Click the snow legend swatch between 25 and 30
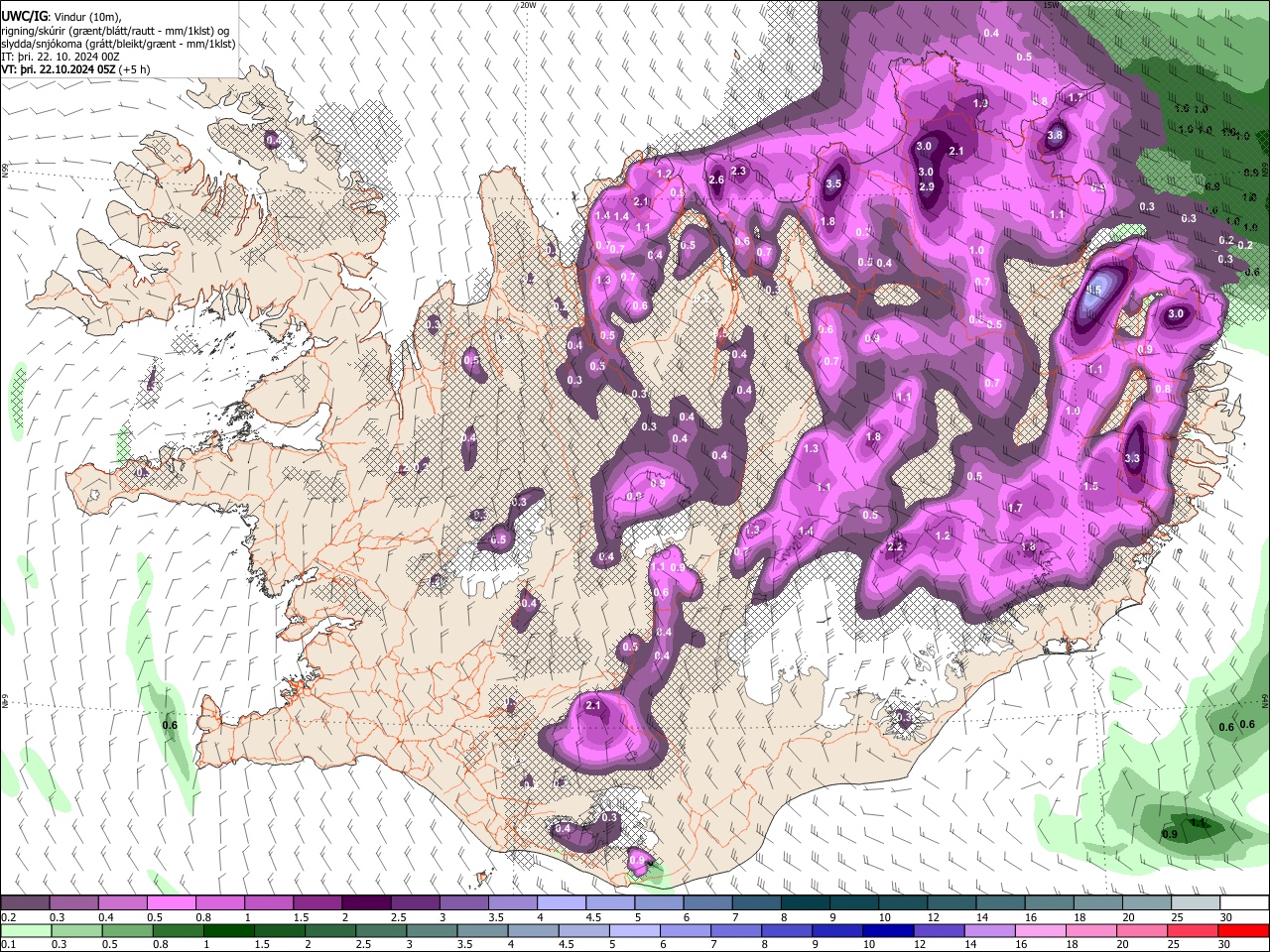The height and width of the screenshot is (952, 1270). pyautogui.click(x=1195, y=903)
